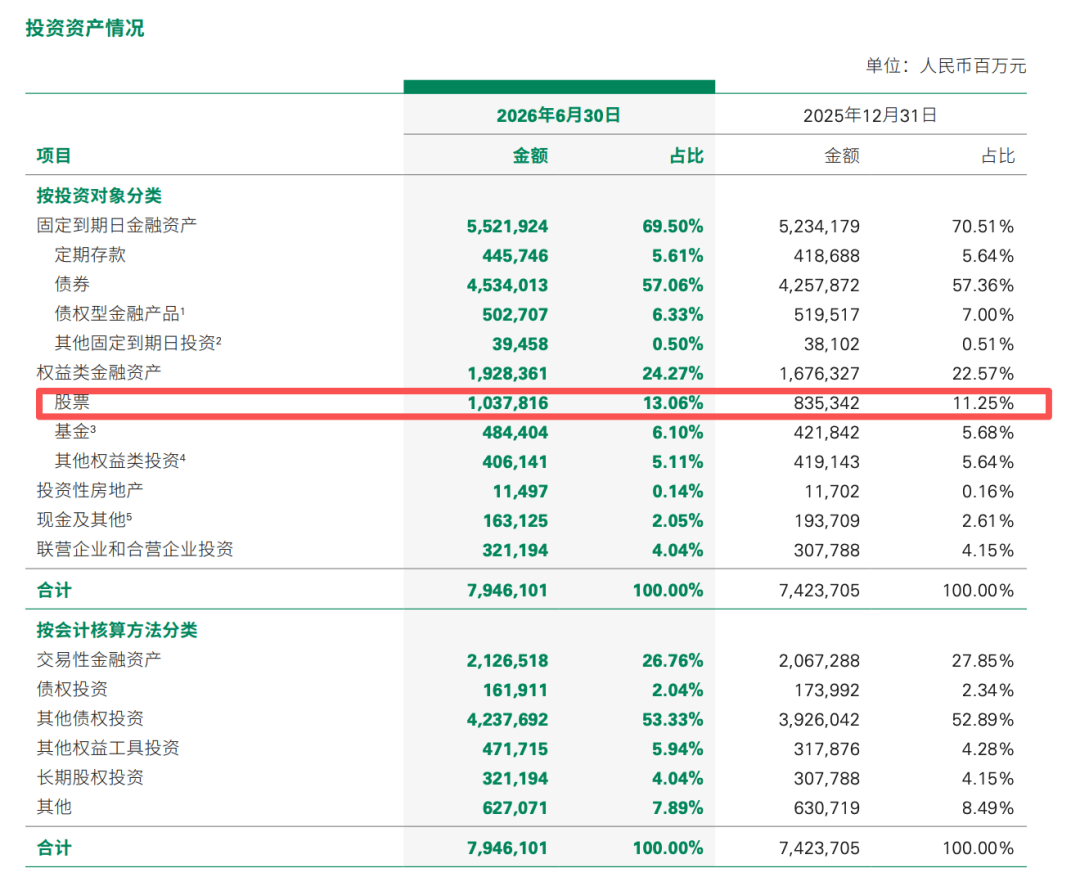Click the 1,037,816 stock amount cell
Image resolution: width=1080 pixels, height=877 pixels.
[x=508, y=403]
